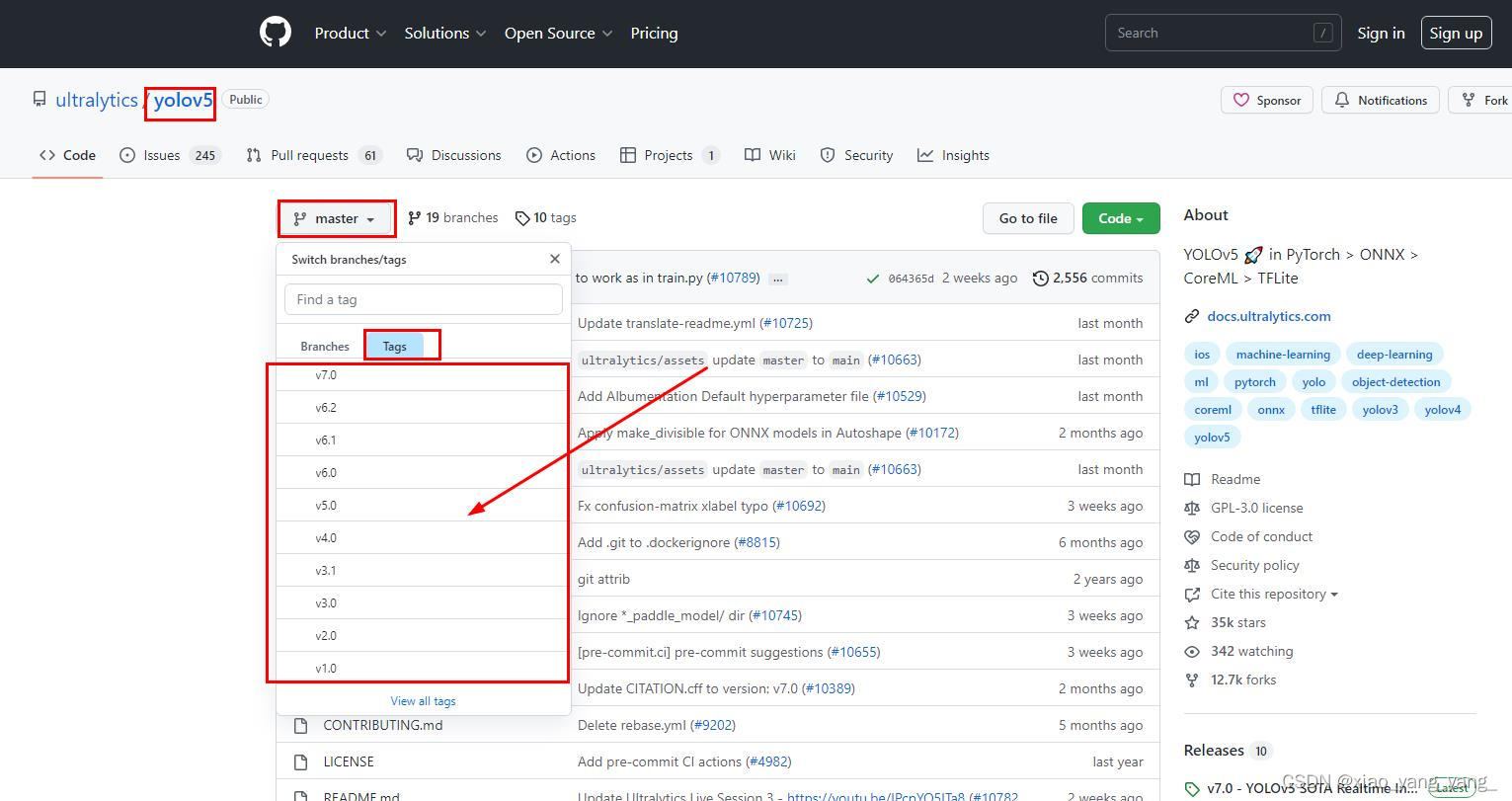Viewport: 1512px width, 801px height.
Task: Click the GitHub octocat logo
Action: point(276,33)
